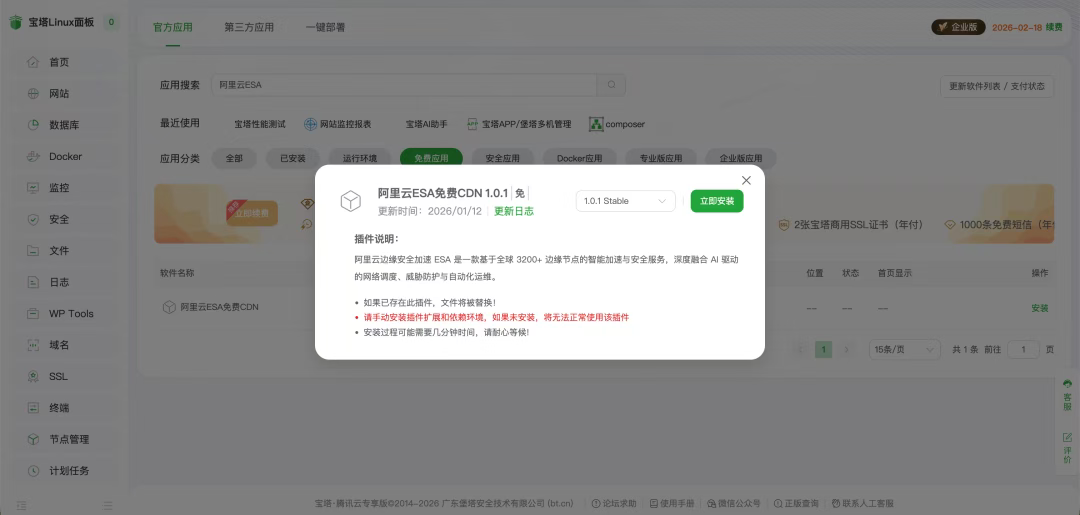This screenshot has height=515, width=1080.
Task: Open Docker from the sidebar
Action: point(65,157)
